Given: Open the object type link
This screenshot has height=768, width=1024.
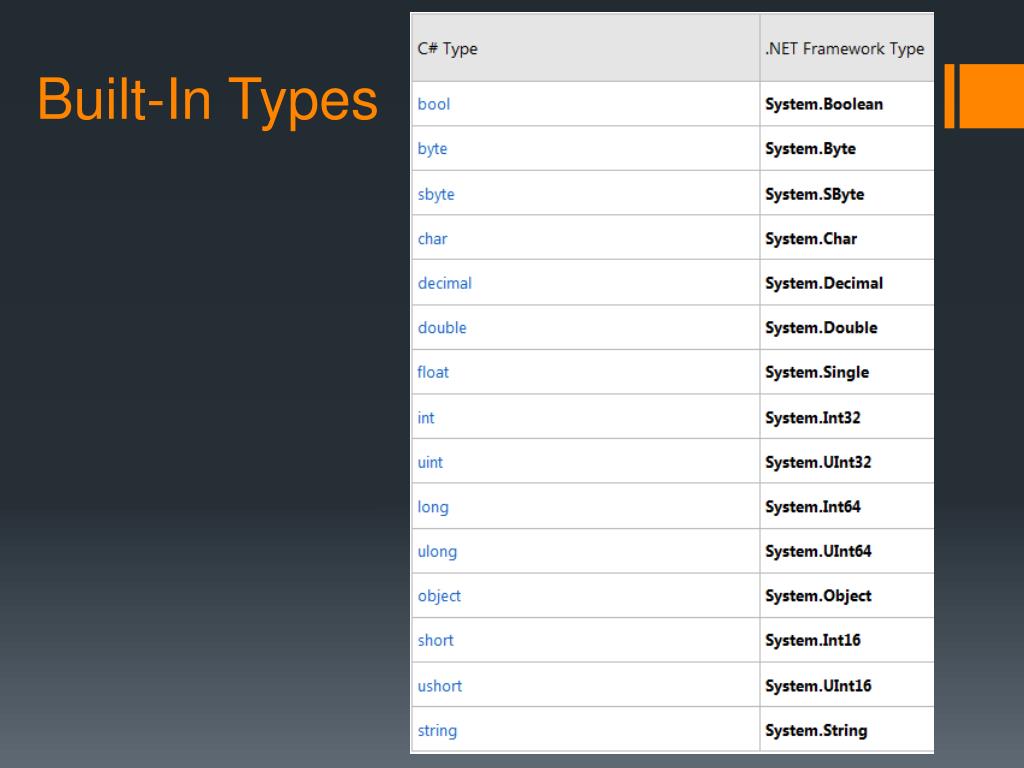Looking at the screenshot, I should point(439,596).
